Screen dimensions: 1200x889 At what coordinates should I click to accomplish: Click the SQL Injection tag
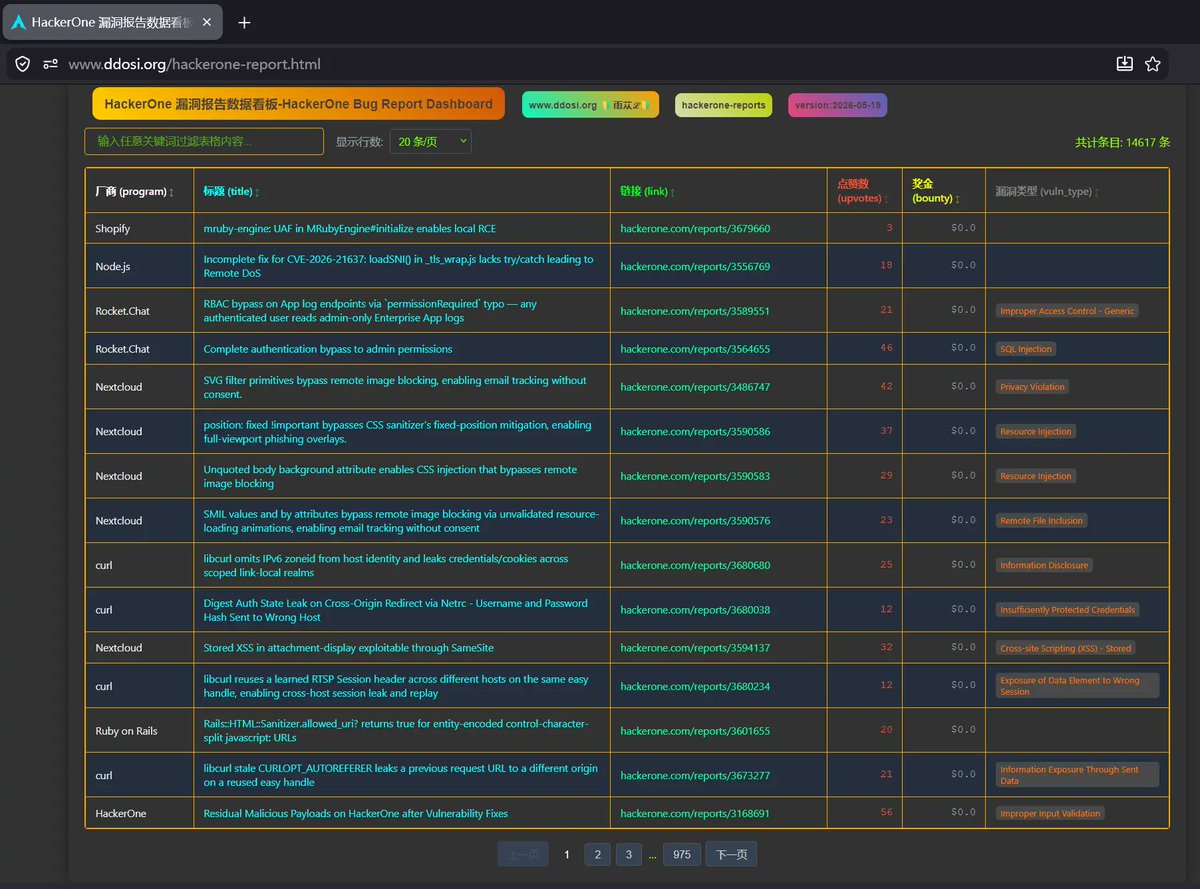(x=1026, y=349)
